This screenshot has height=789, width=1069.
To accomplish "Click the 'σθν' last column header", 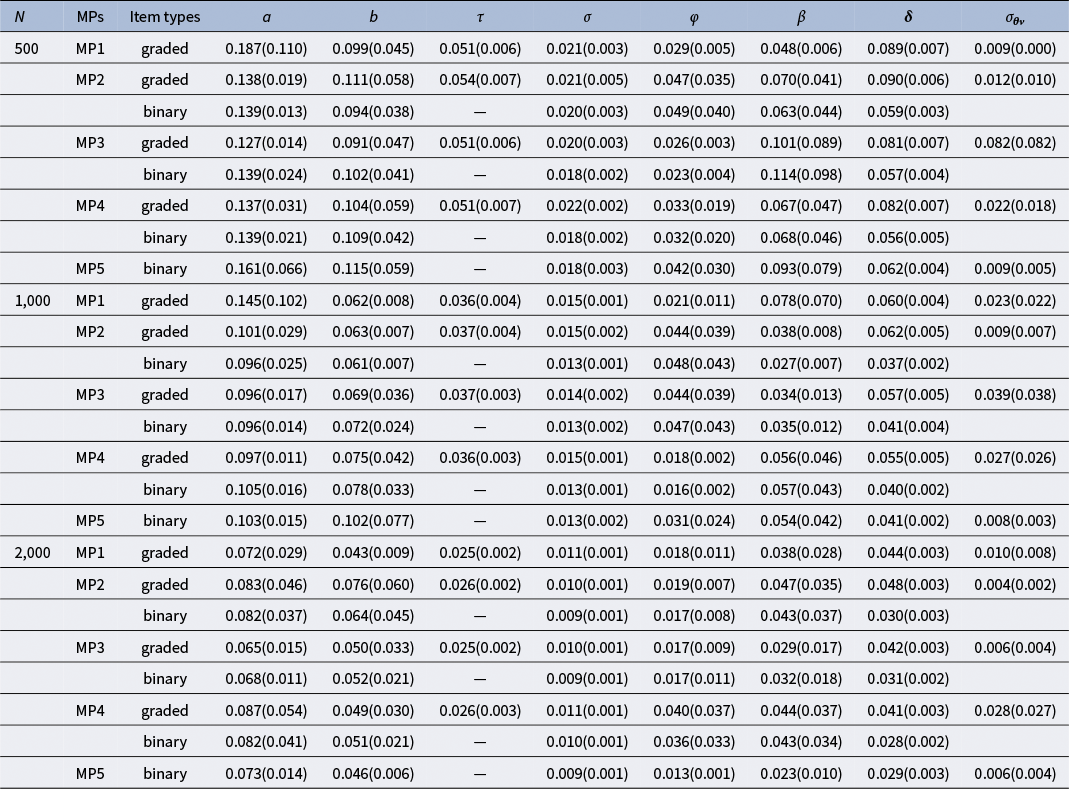I will coord(1015,18).
